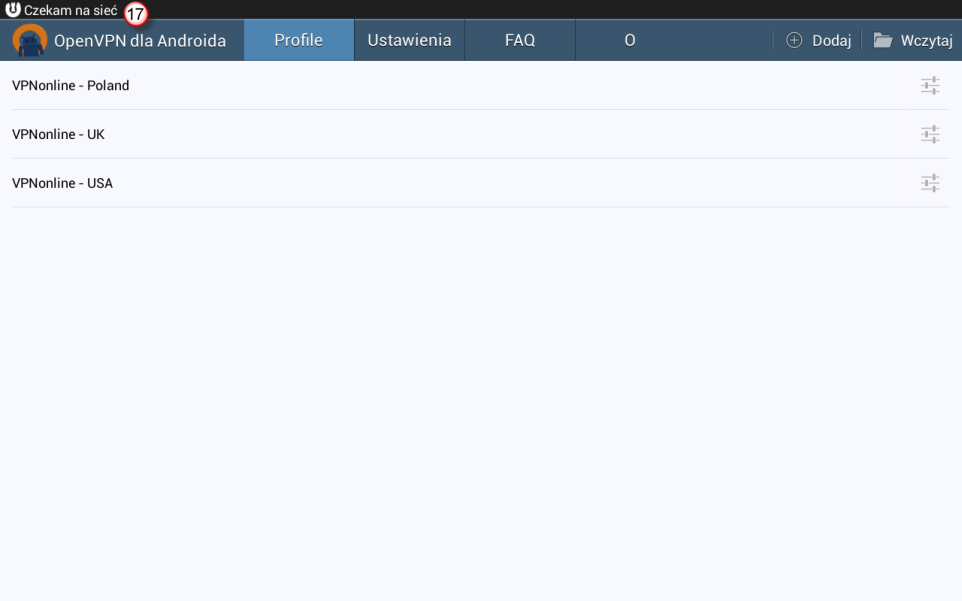
Task: Select the O (about) tab
Action: tap(630, 41)
